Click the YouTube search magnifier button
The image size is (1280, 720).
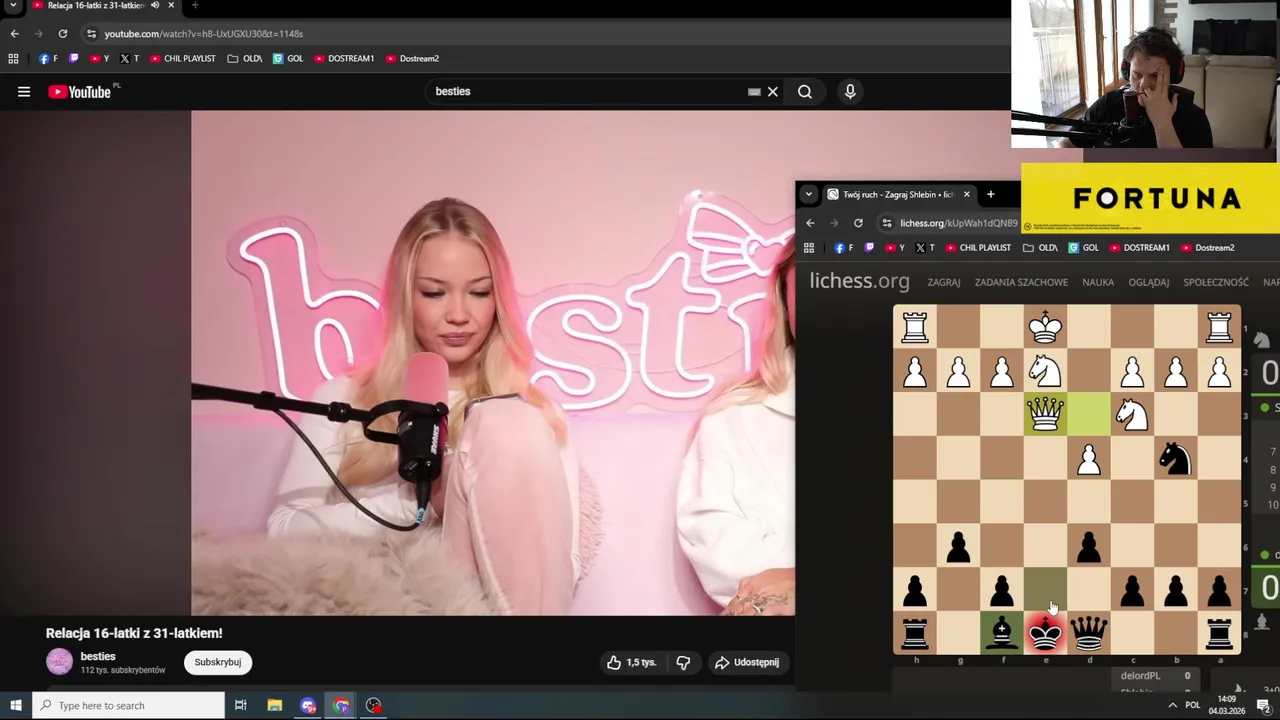(x=805, y=92)
